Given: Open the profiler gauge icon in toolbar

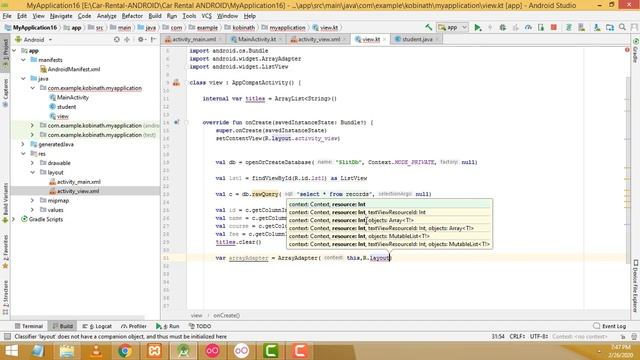Looking at the screenshot, I should pyautogui.click(x=528, y=27).
